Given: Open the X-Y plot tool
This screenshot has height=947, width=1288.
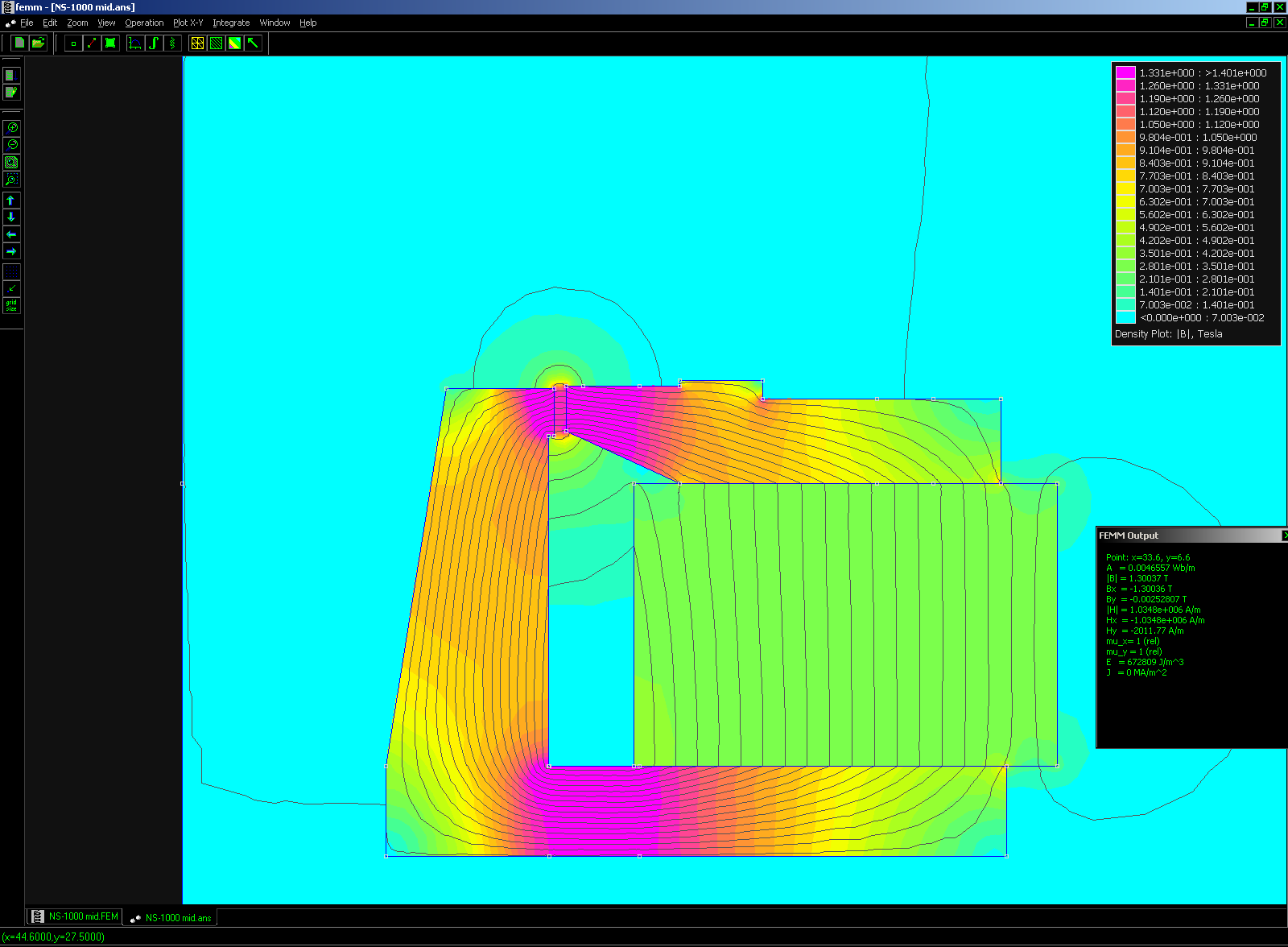Looking at the screenshot, I should click(x=135, y=43).
